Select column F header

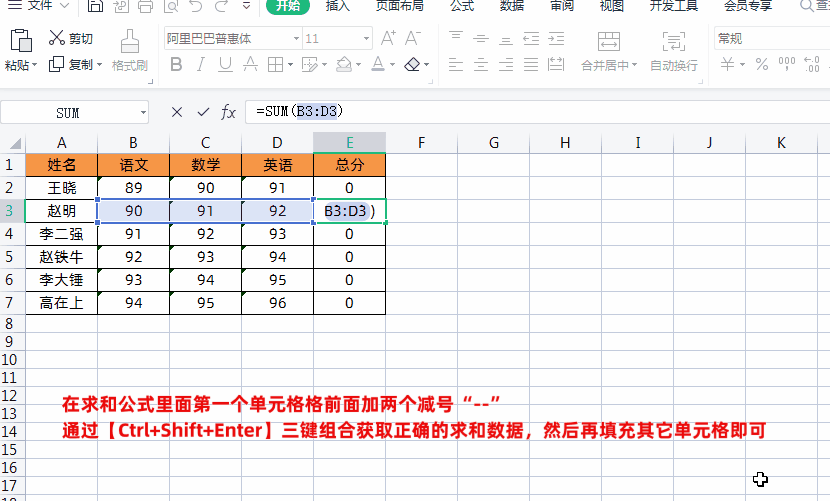[x=421, y=143]
